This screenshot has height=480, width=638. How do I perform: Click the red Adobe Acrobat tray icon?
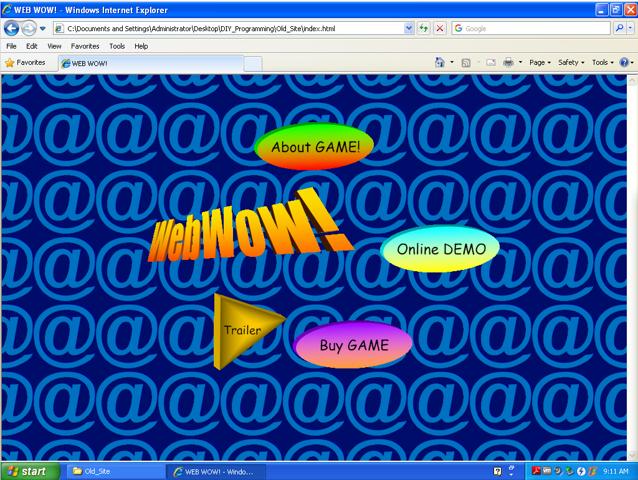[x=536, y=471]
